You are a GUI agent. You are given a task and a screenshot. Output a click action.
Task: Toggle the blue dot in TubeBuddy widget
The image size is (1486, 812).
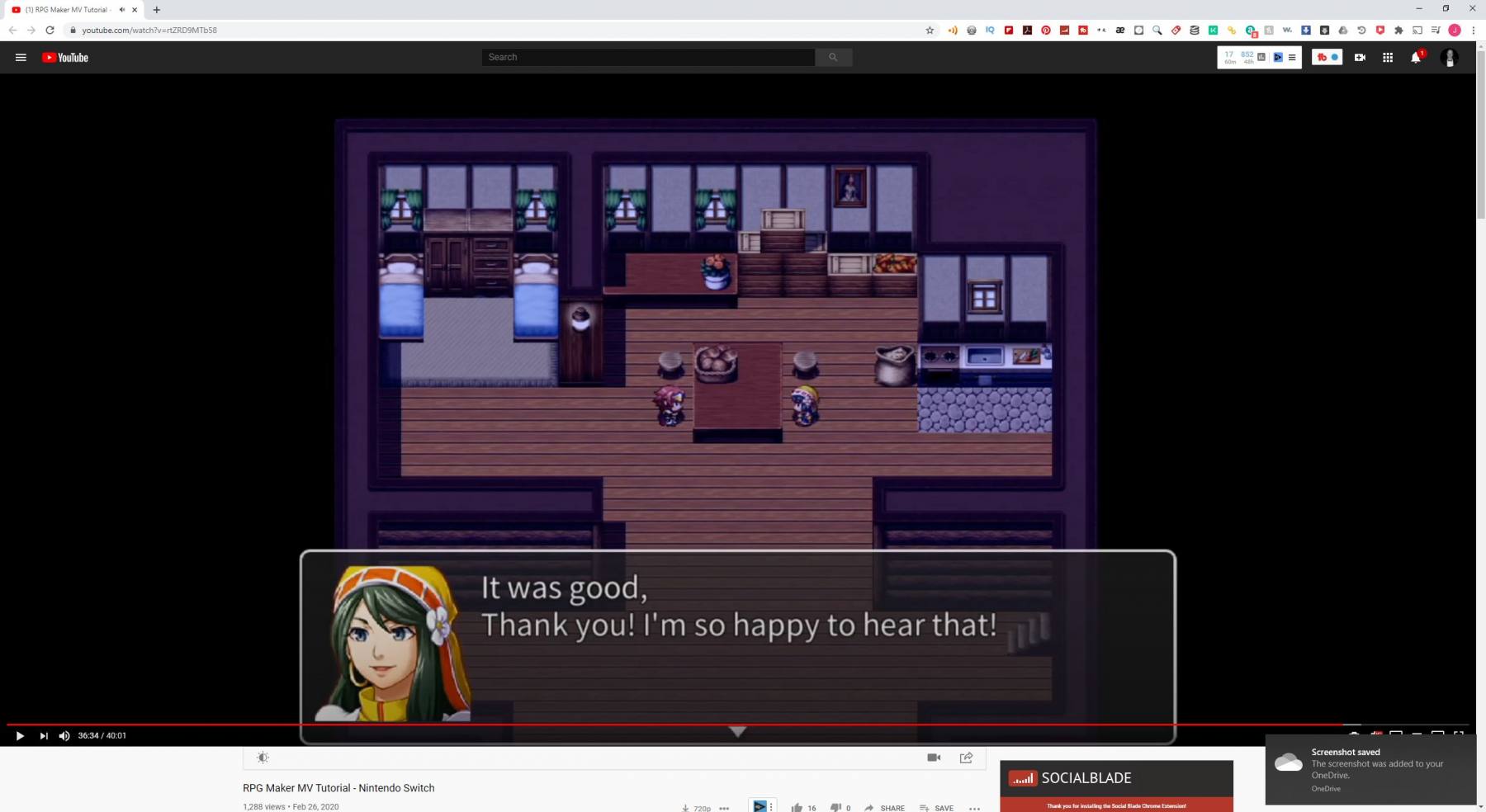click(1335, 57)
